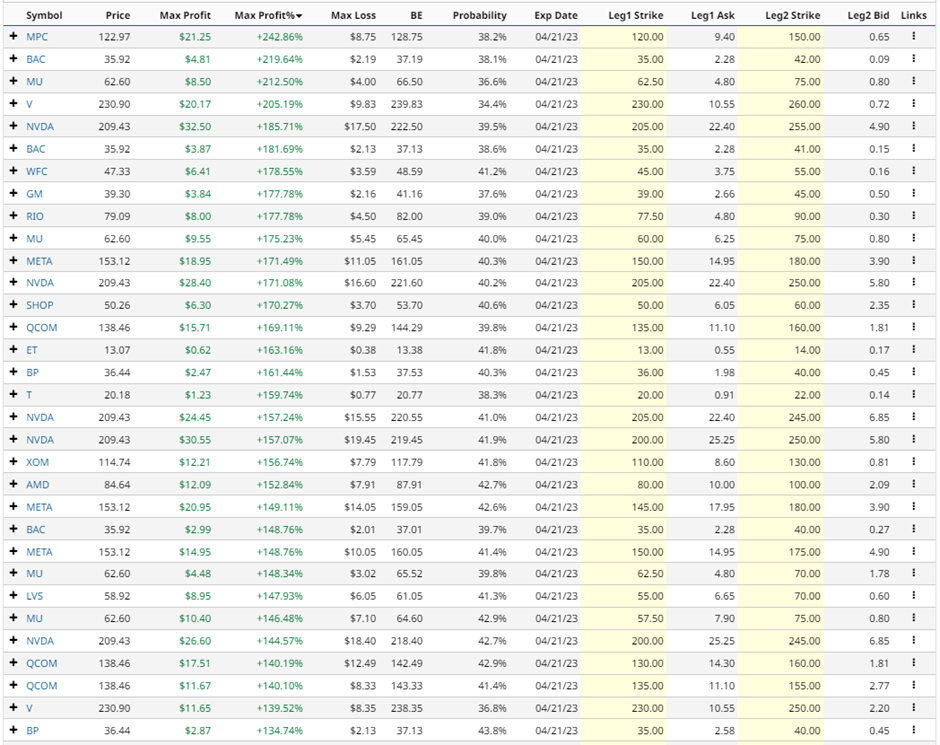Sort by Exp Date column header
This screenshot has height=745, width=940.
[x=556, y=16]
